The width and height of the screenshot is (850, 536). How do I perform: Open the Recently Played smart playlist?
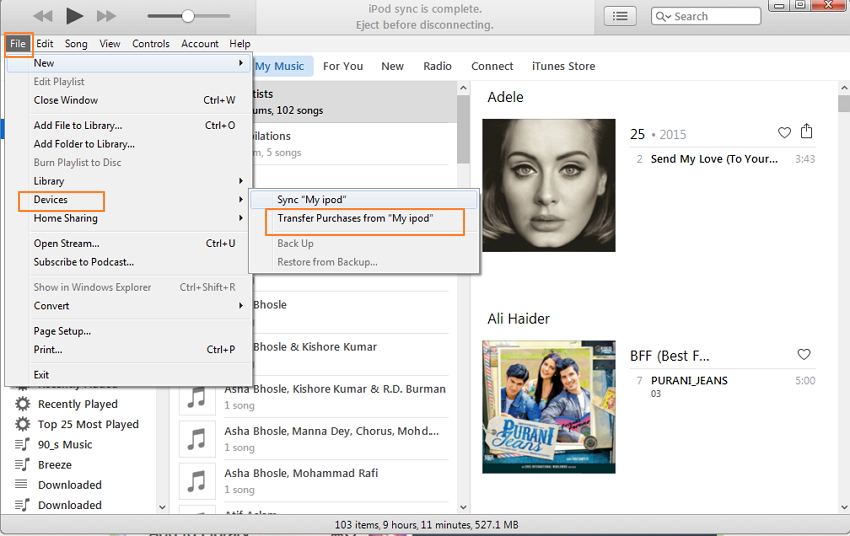tap(77, 404)
